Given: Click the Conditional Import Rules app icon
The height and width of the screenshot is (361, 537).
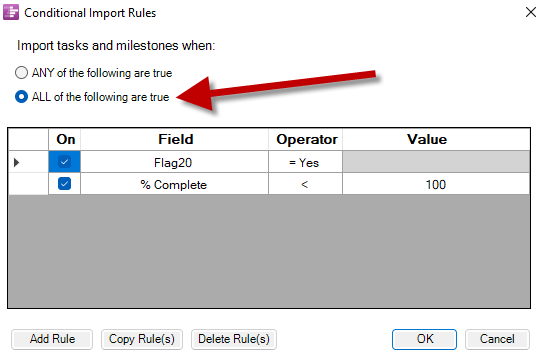Looking at the screenshot, I should coord(11,12).
